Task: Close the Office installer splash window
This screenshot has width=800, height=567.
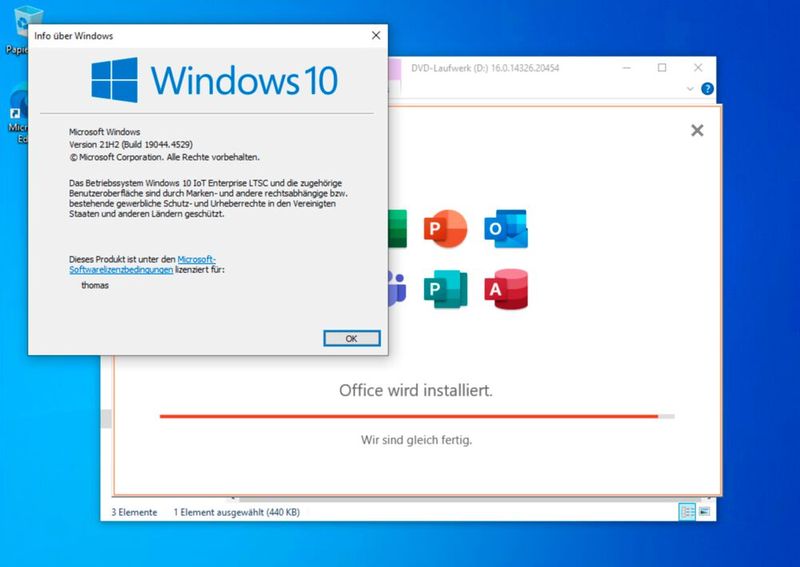Action: pyautogui.click(x=697, y=131)
